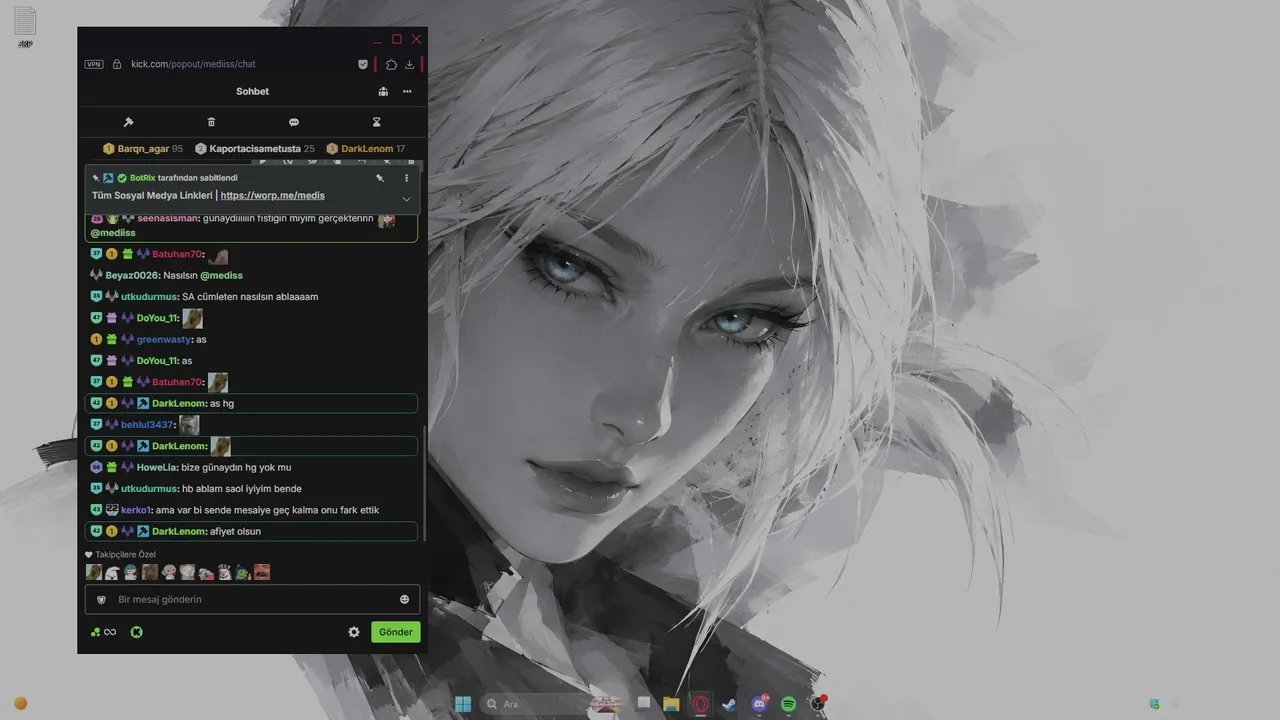The width and height of the screenshot is (1280, 720).
Task: Open the Opera GX taskbar icon
Action: tap(701, 704)
